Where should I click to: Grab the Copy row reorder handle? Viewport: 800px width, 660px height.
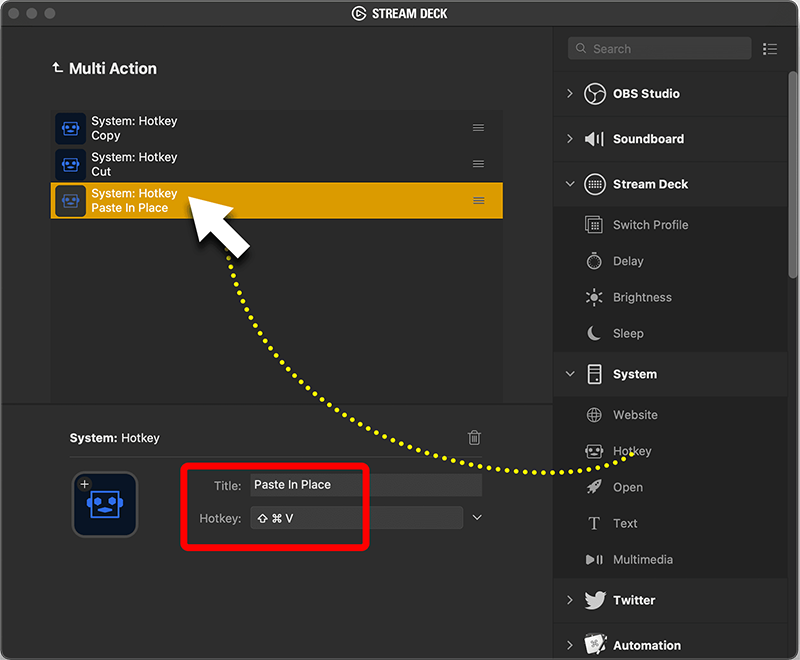[x=478, y=128]
